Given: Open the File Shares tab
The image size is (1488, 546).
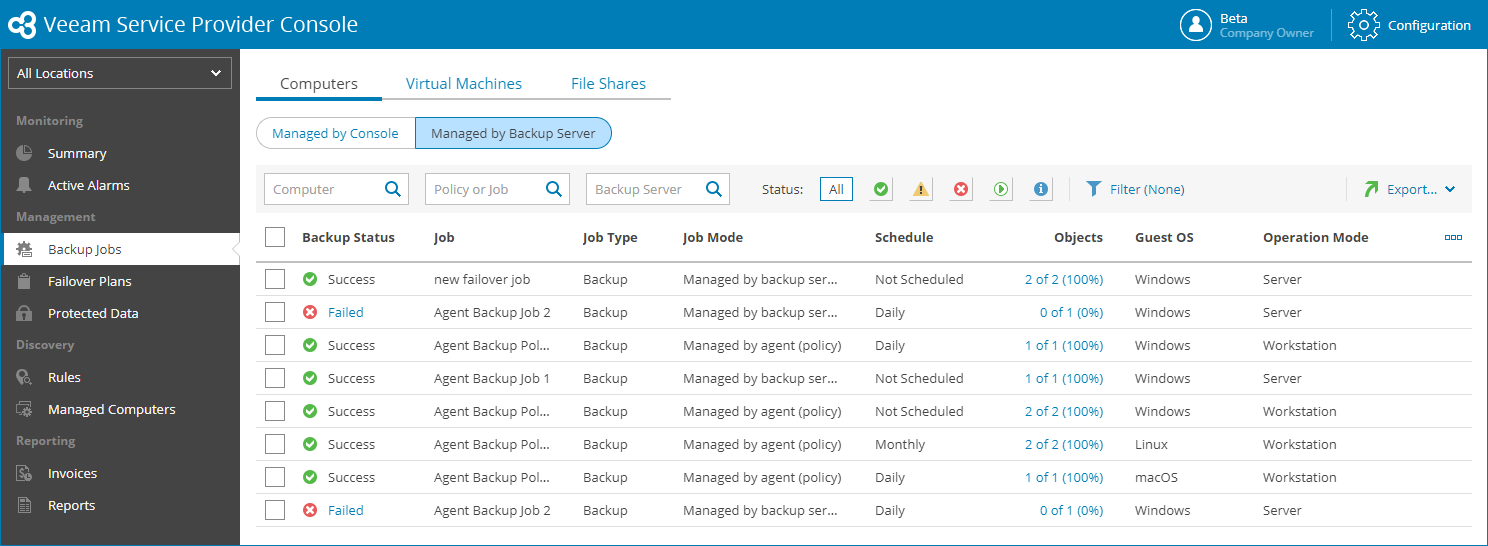Looking at the screenshot, I should point(608,84).
